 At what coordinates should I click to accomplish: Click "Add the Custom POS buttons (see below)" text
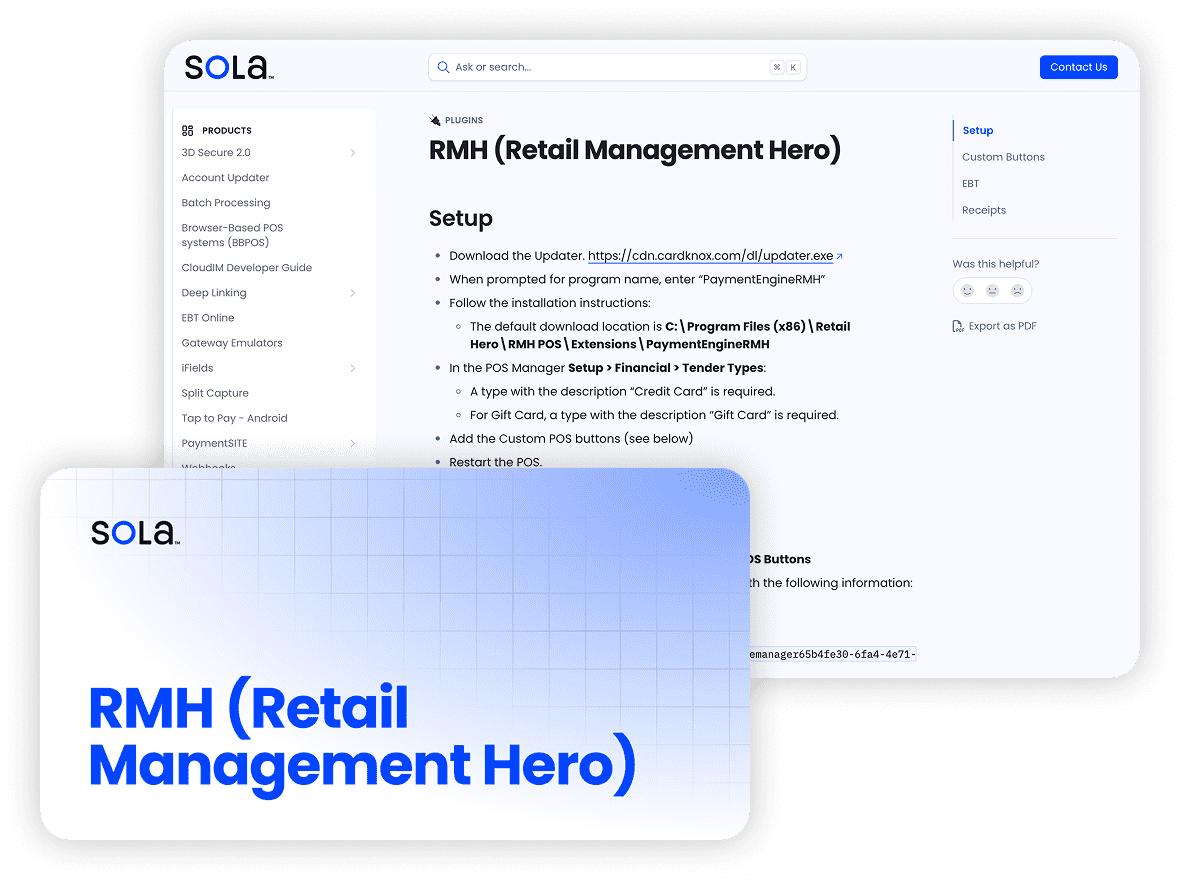(x=571, y=439)
